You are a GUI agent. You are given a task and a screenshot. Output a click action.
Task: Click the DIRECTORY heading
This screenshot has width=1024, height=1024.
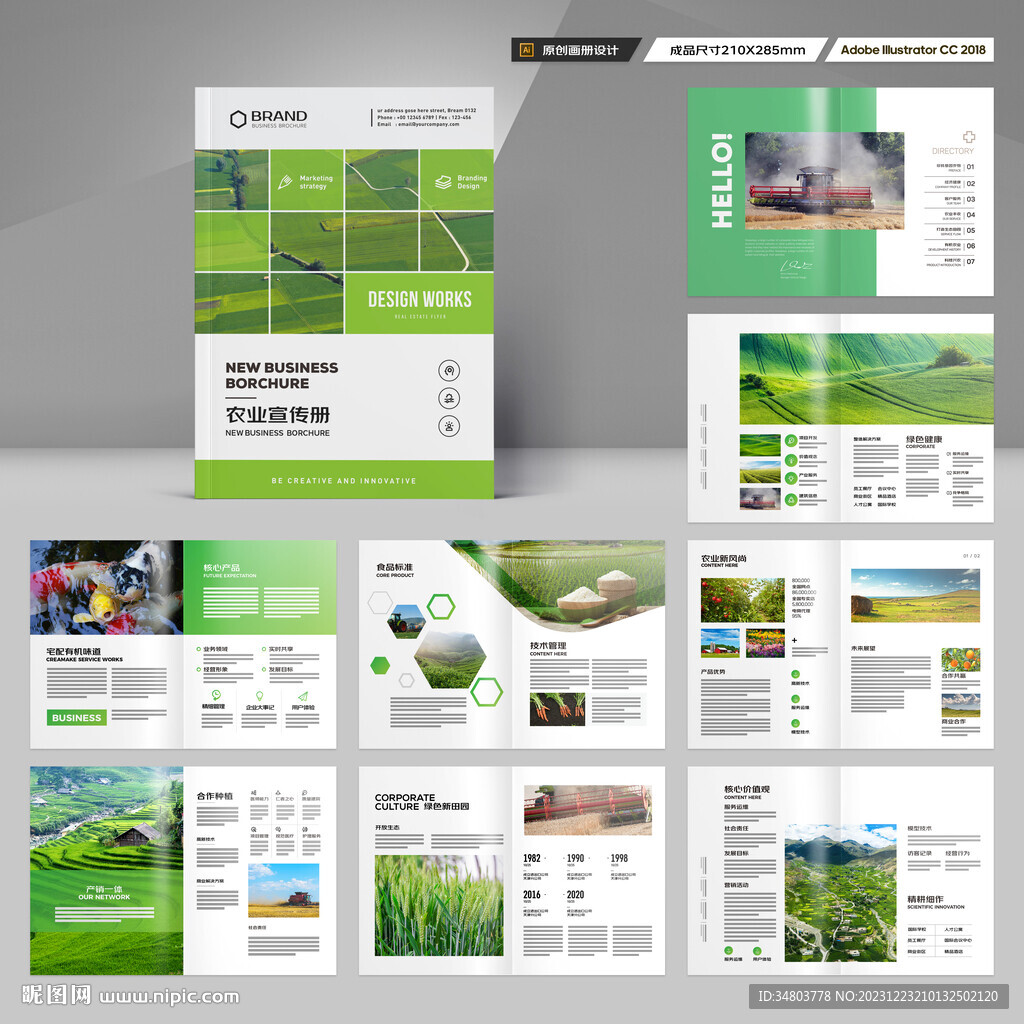tap(953, 151)
